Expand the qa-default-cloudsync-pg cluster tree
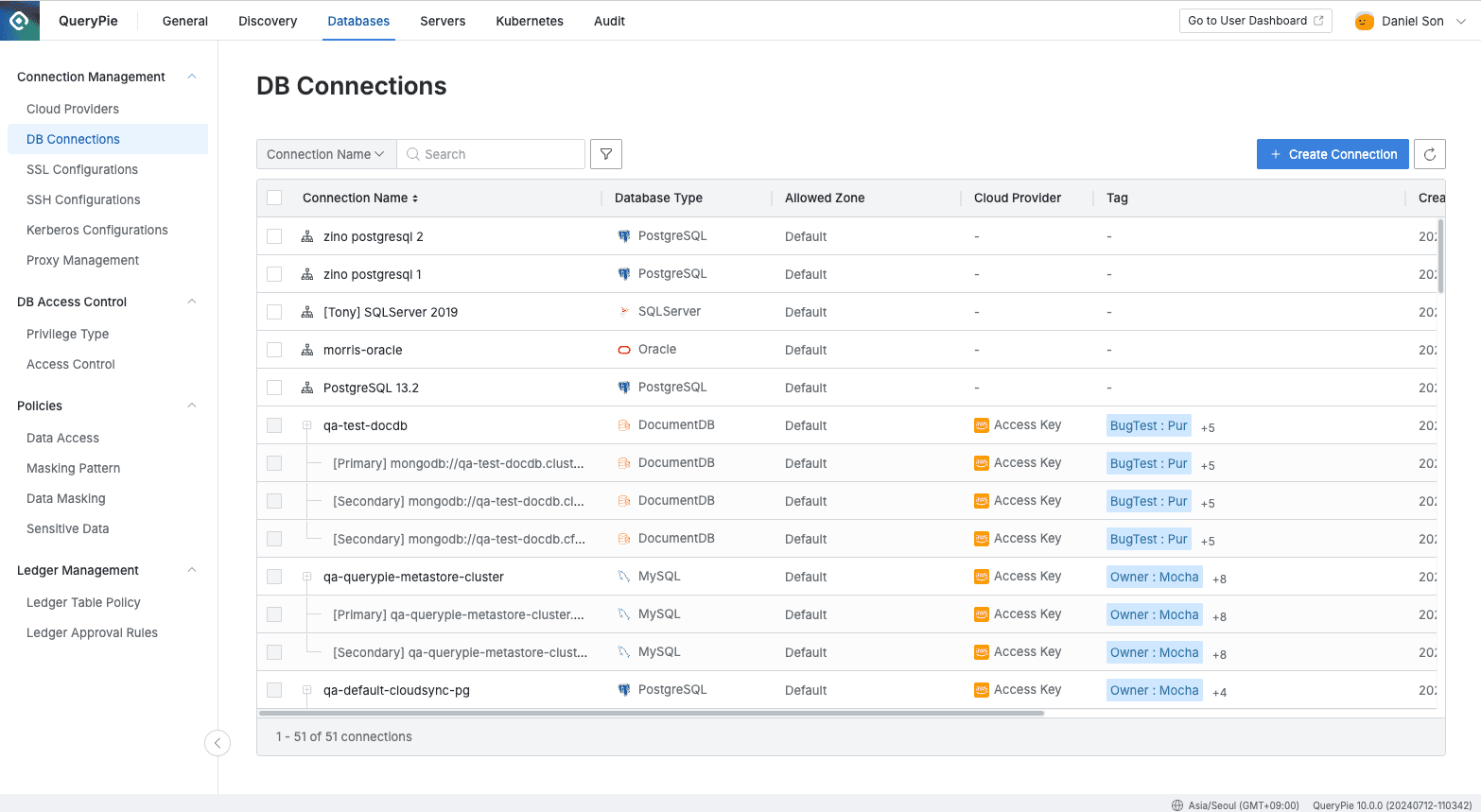1481x812 pixels. point(305,689)
